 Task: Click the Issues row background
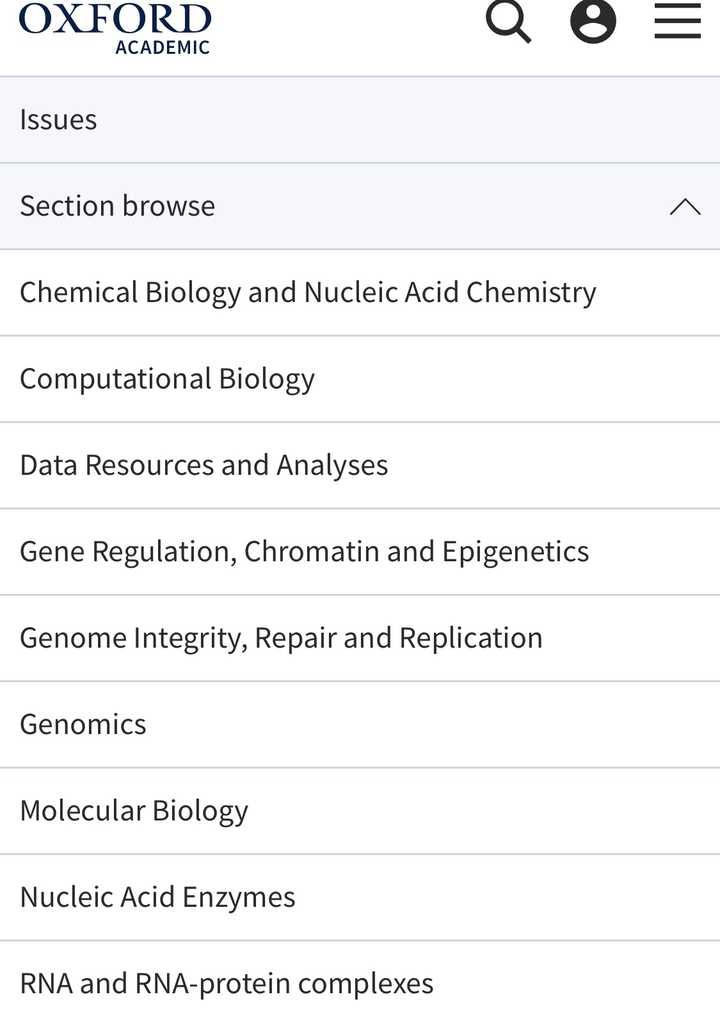pos(360,119)
